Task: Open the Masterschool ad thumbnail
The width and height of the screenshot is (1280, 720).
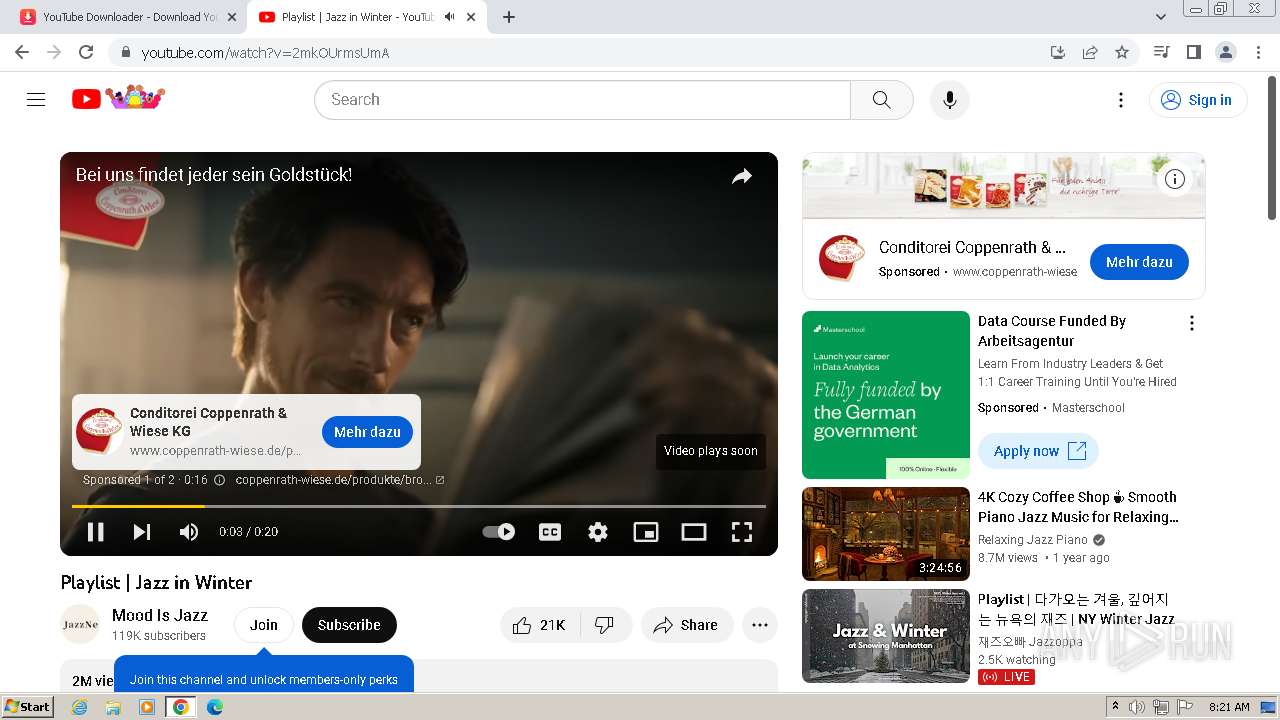Action: [886, 395]
